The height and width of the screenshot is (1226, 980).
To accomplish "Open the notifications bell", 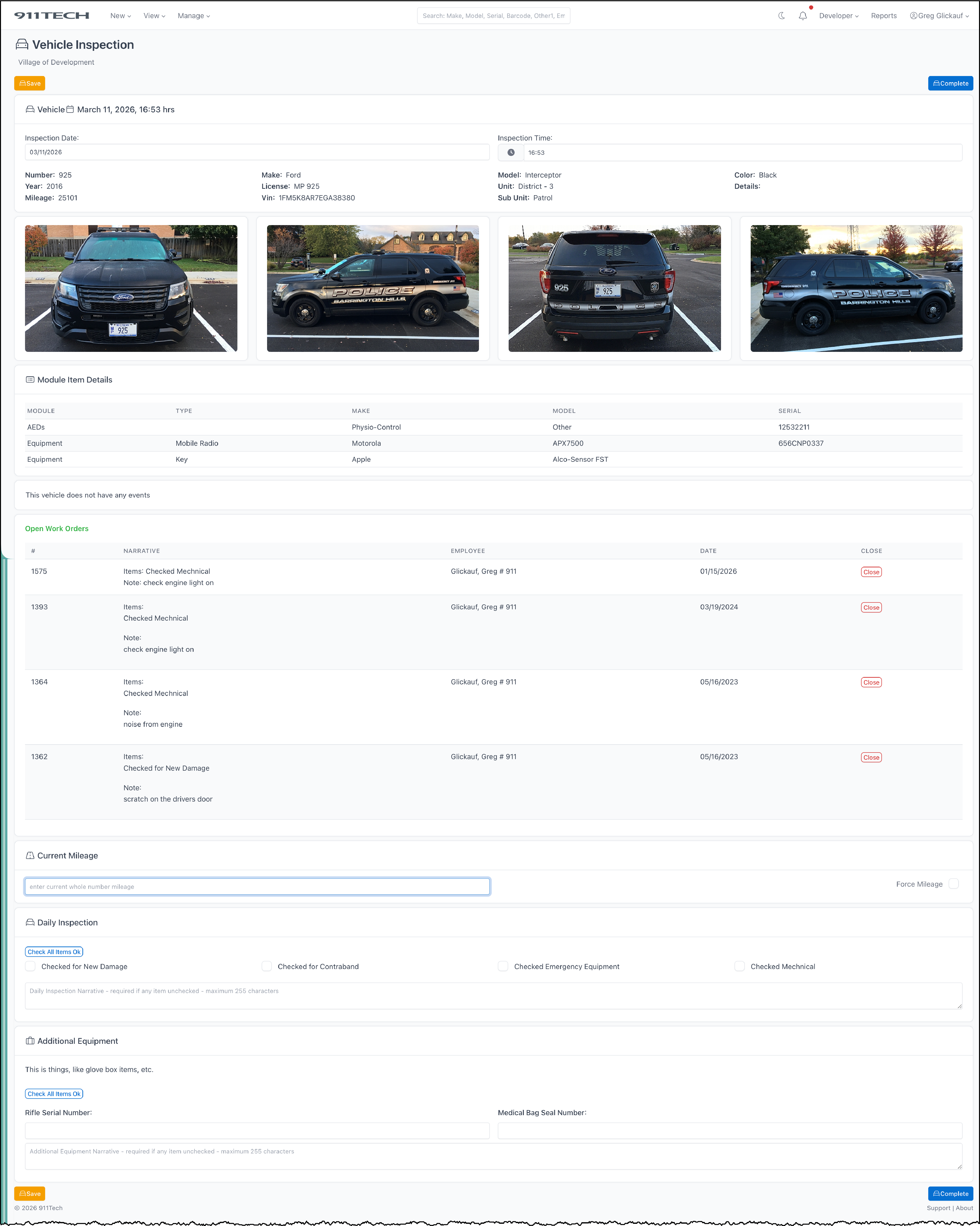I will (802, 16).
